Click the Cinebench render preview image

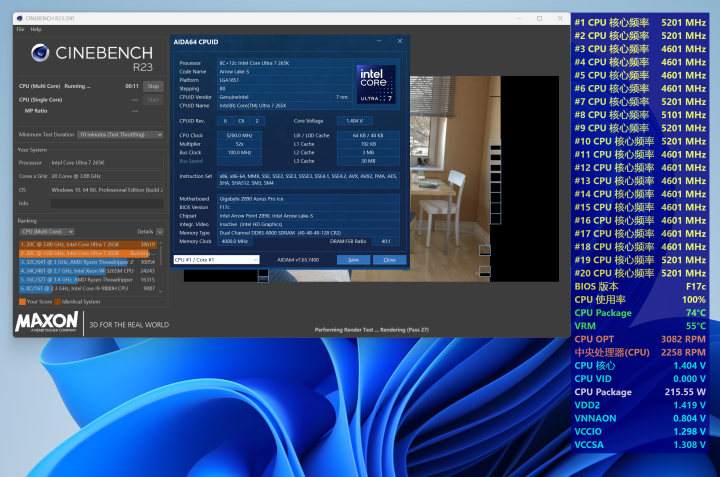tap(371, 179)
